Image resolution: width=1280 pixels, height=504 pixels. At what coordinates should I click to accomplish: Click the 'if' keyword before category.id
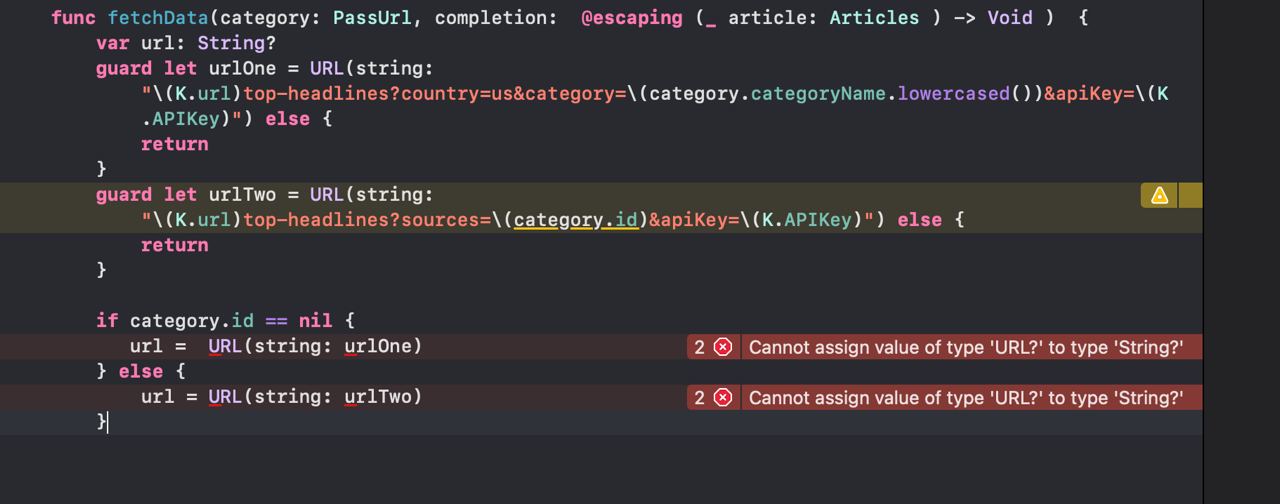[x=107, y=321]
